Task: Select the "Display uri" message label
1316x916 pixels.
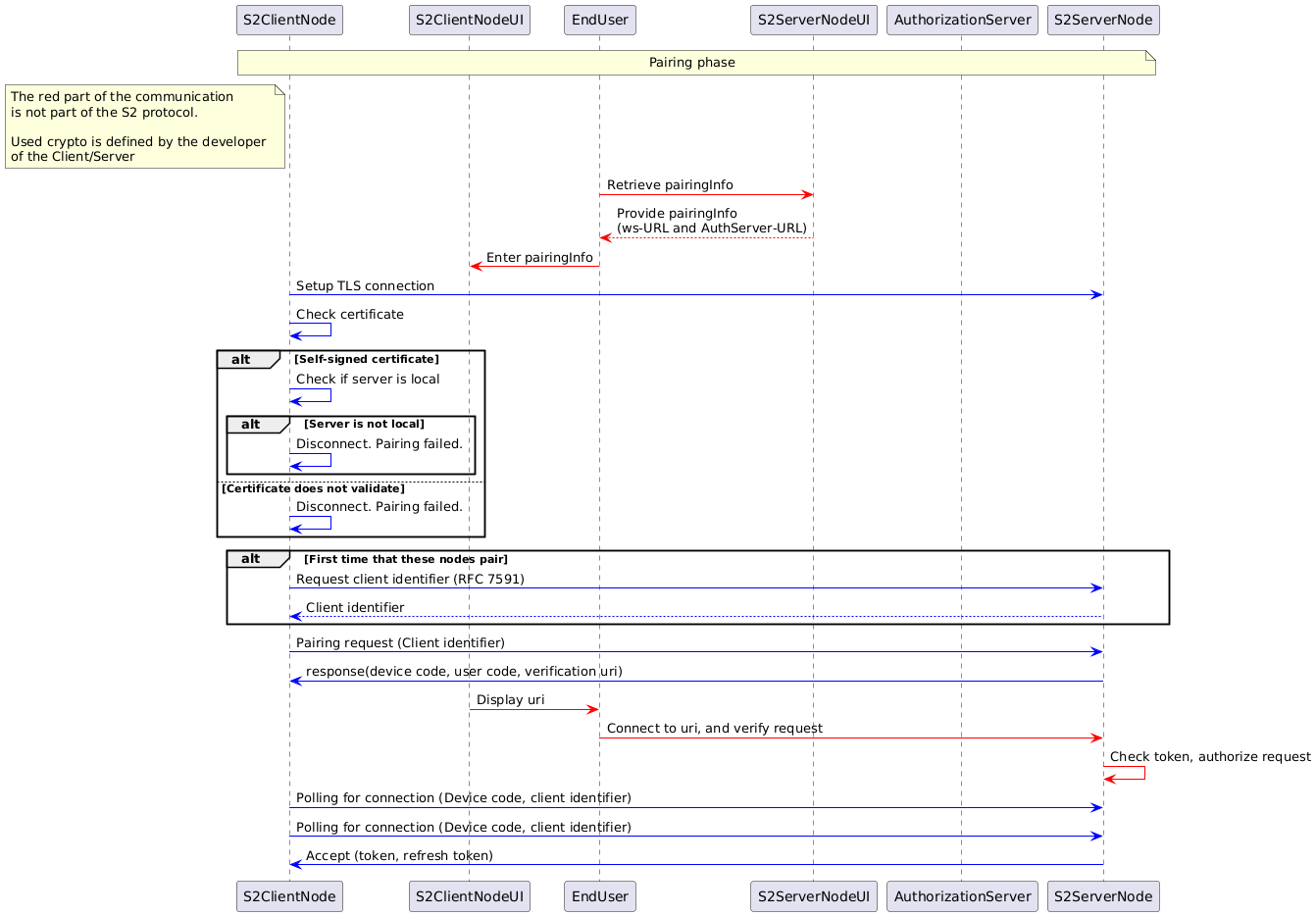Action: [510, 700]
